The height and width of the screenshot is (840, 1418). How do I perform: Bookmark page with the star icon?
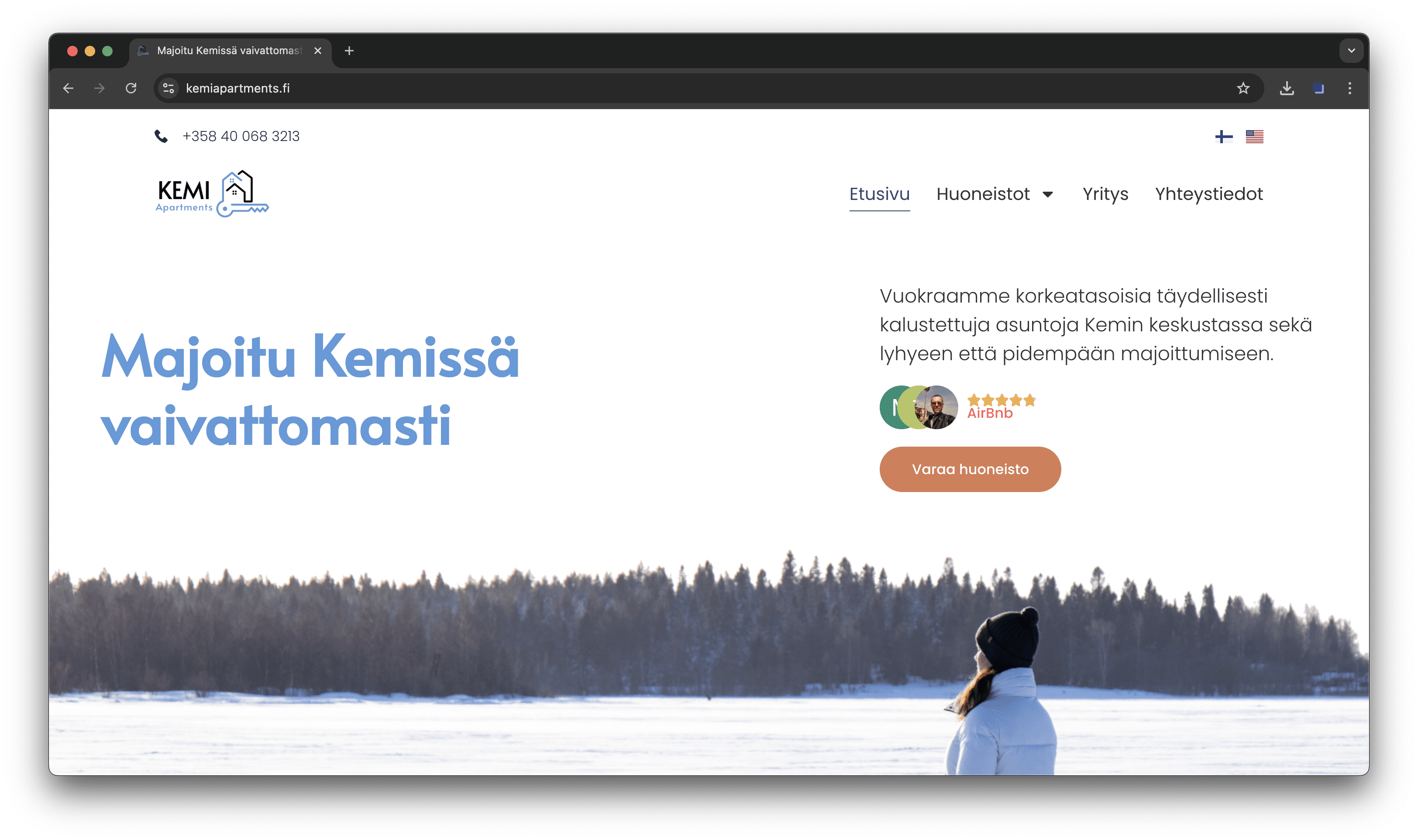click(x=1242, y=88)
